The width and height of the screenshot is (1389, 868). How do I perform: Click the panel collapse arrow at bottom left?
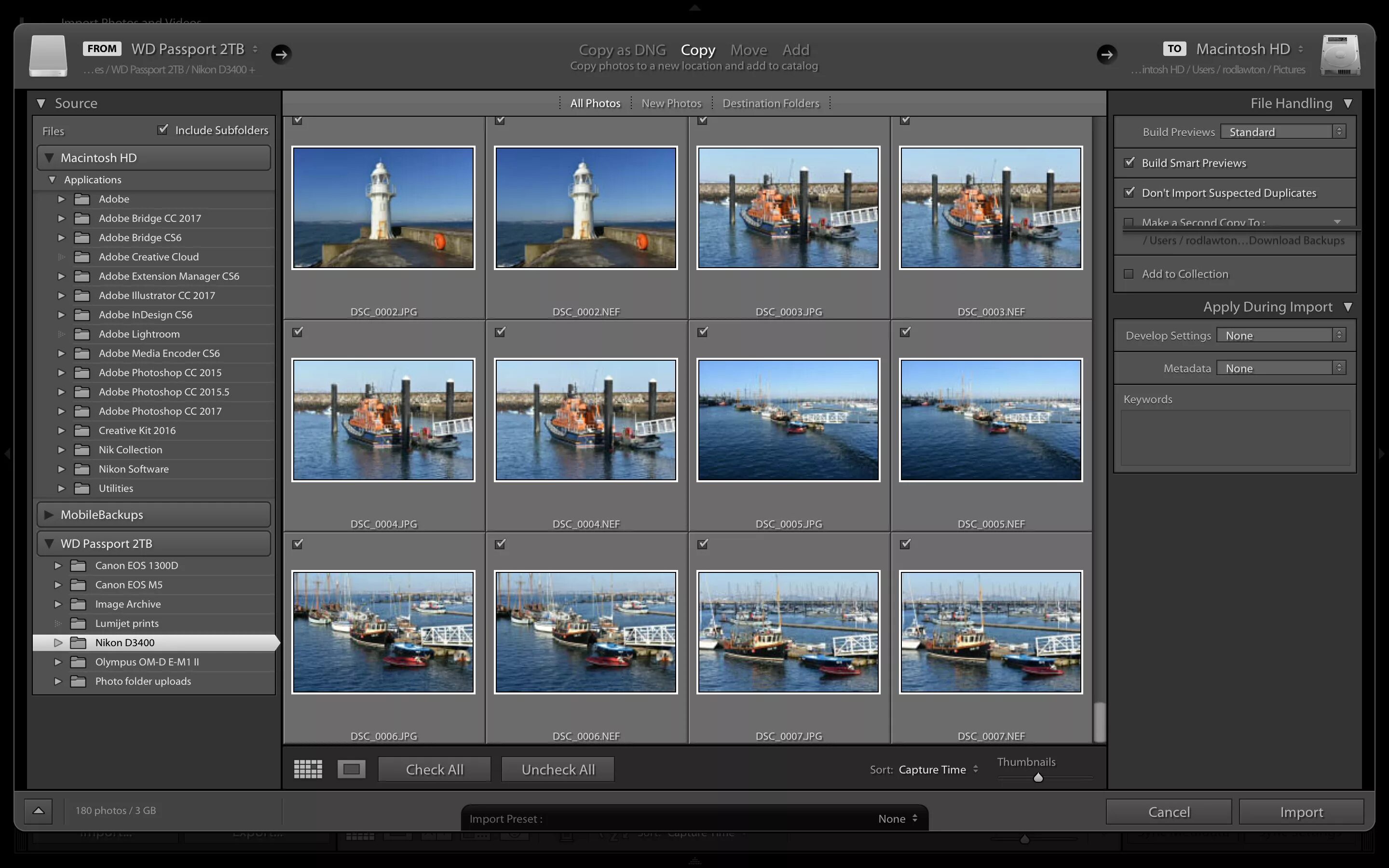pyautogui.click(x=38, y=811)
